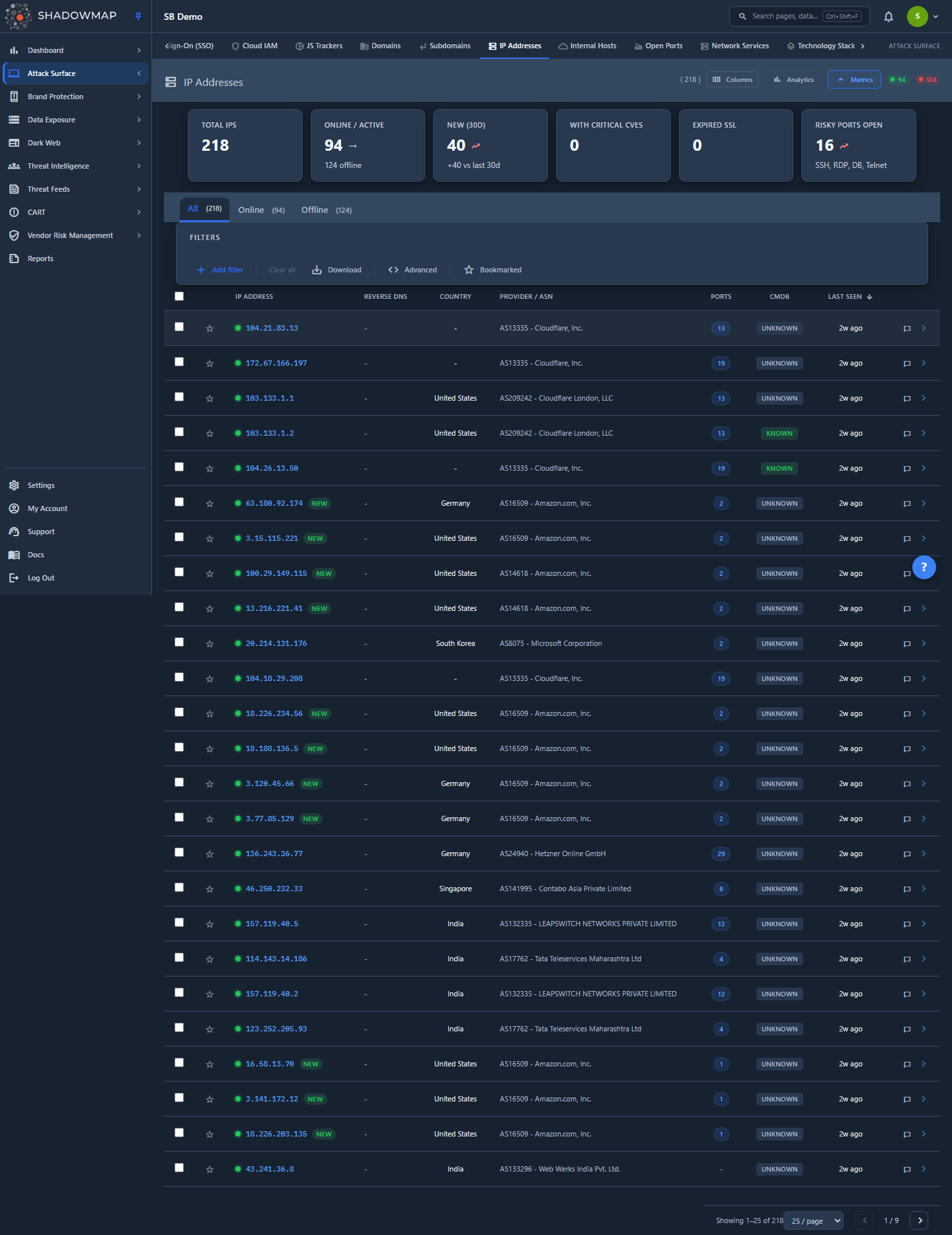This screenshot has height=1235, width=952.
Task: Click the pin icon beside ShadowMap logo
Action: (138, 17)
